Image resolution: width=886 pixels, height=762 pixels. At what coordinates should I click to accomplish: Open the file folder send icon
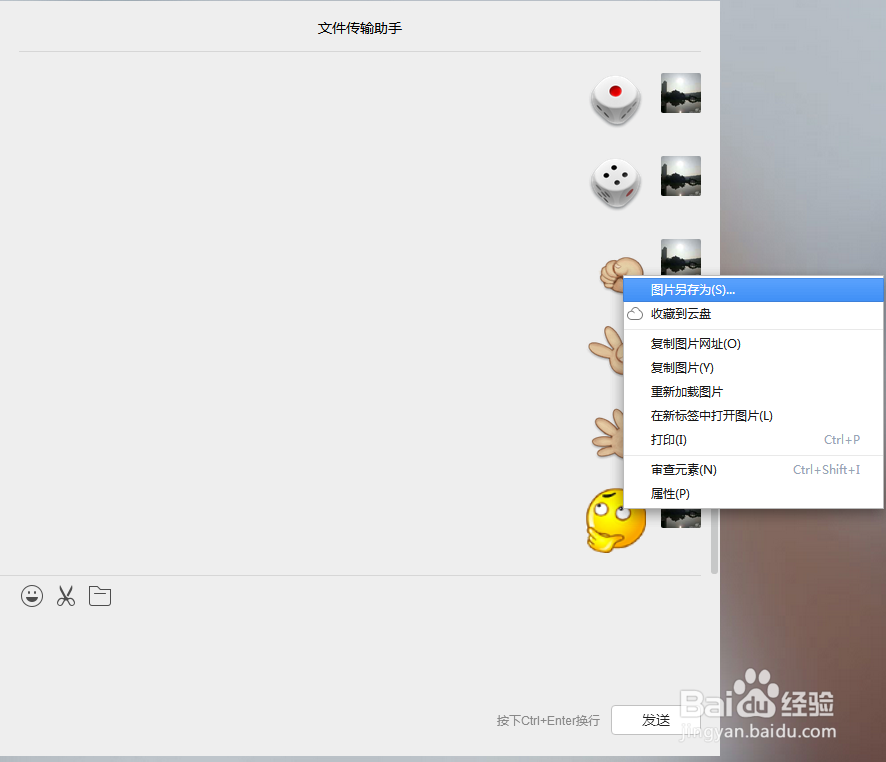(100, 596)
